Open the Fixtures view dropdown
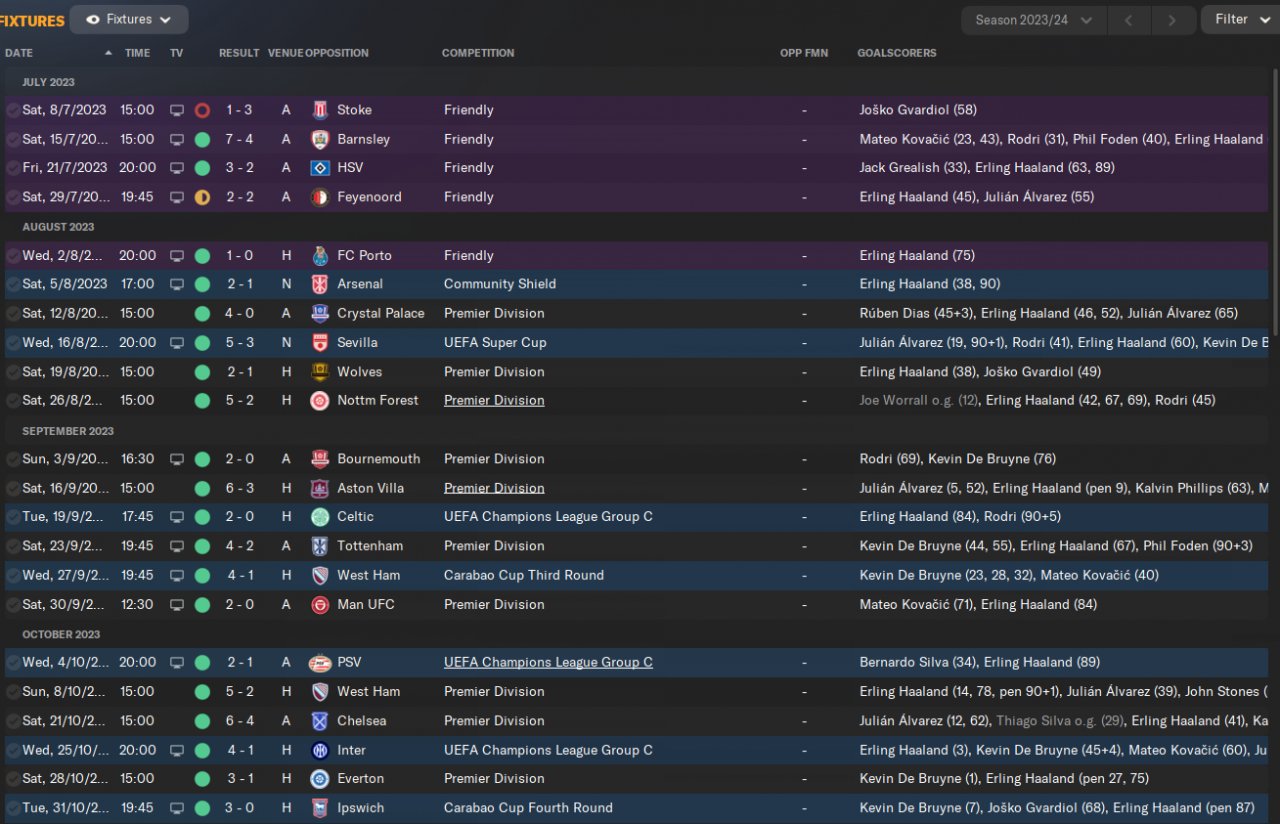This screenshot has width=1280, height=824. (x=129, y=19)
